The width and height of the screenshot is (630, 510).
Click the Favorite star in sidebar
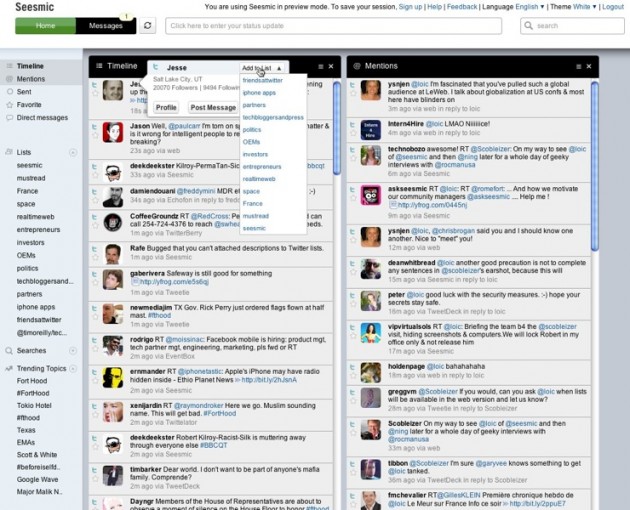pyautogui.click(x=10, y=104)
